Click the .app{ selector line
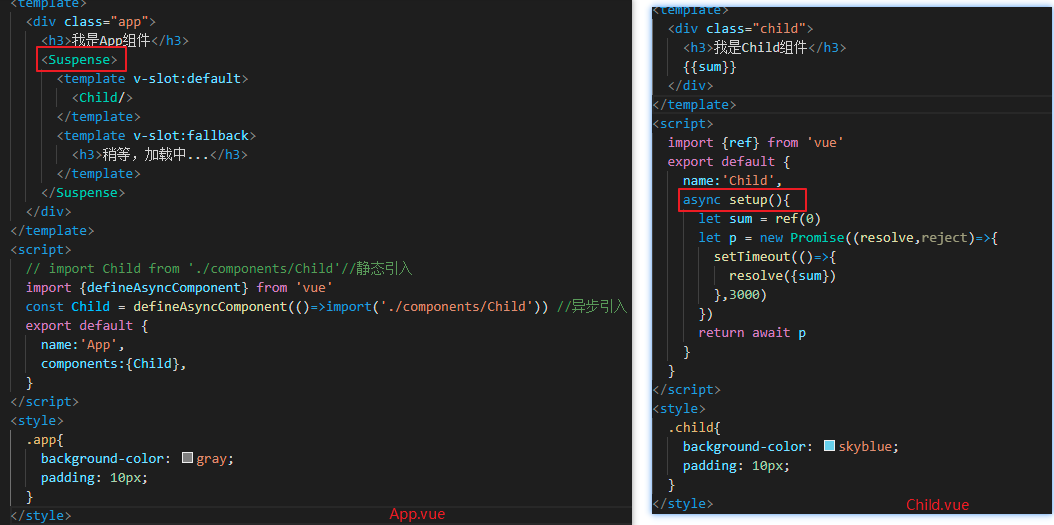Image resolution: width=1054 pixels, height=525 pixels. pos(44,440)
